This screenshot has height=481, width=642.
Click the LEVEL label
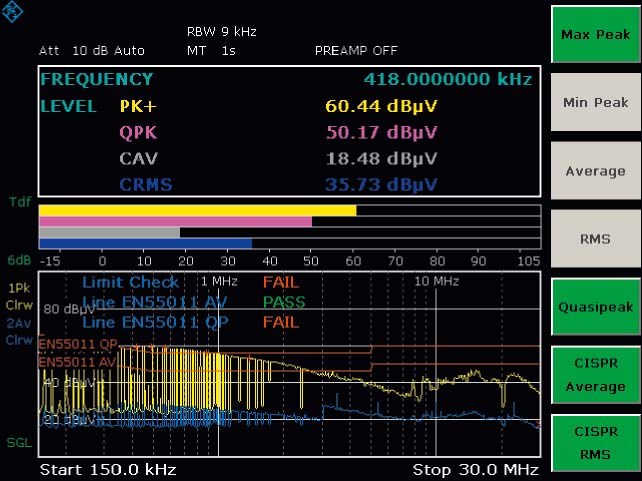point(68,106)
